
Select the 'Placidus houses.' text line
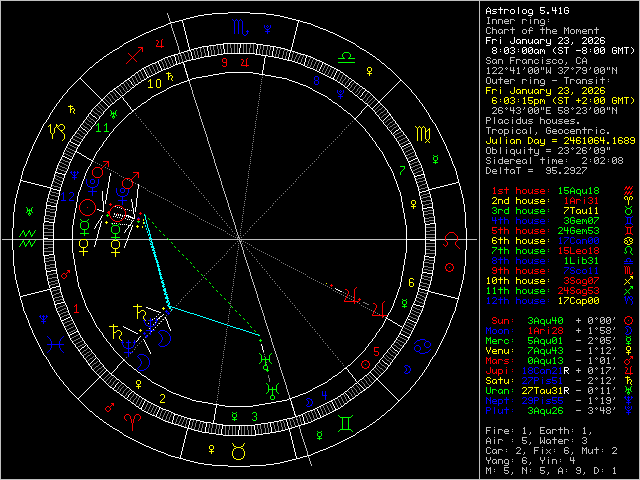coord(530,120)
